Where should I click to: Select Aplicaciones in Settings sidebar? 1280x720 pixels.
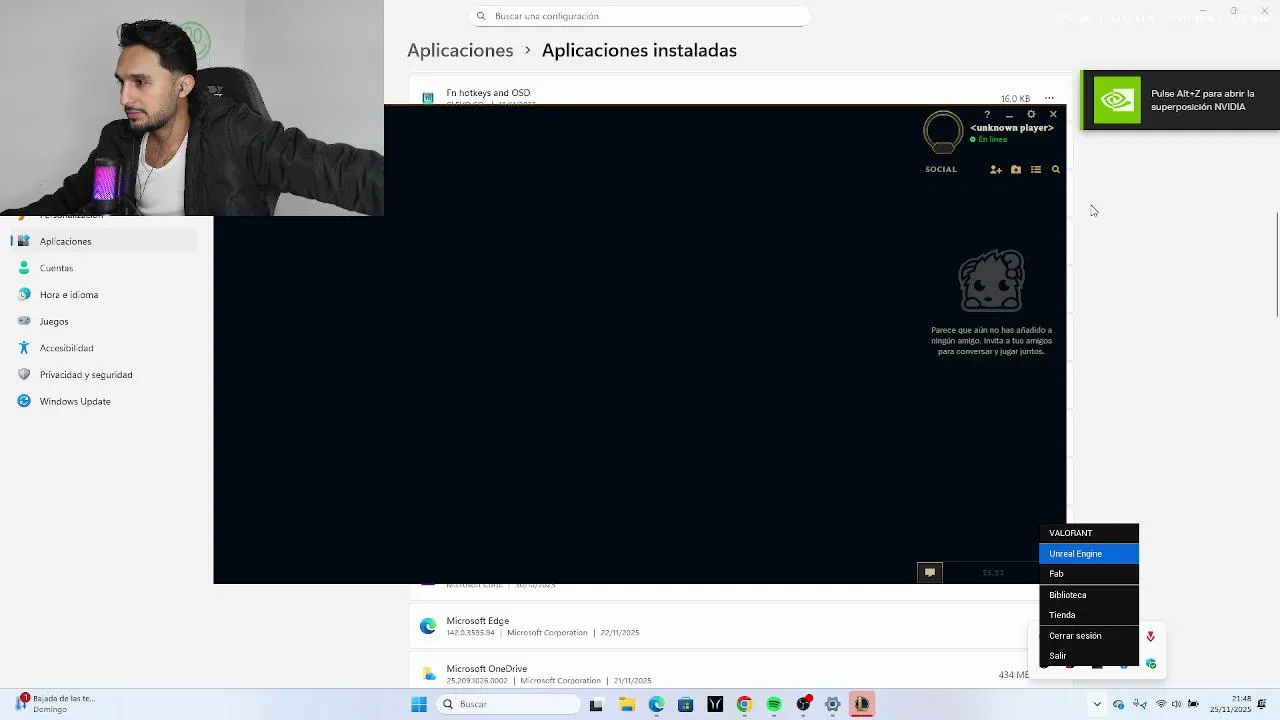pyautogui.click(x=106, y=241)
